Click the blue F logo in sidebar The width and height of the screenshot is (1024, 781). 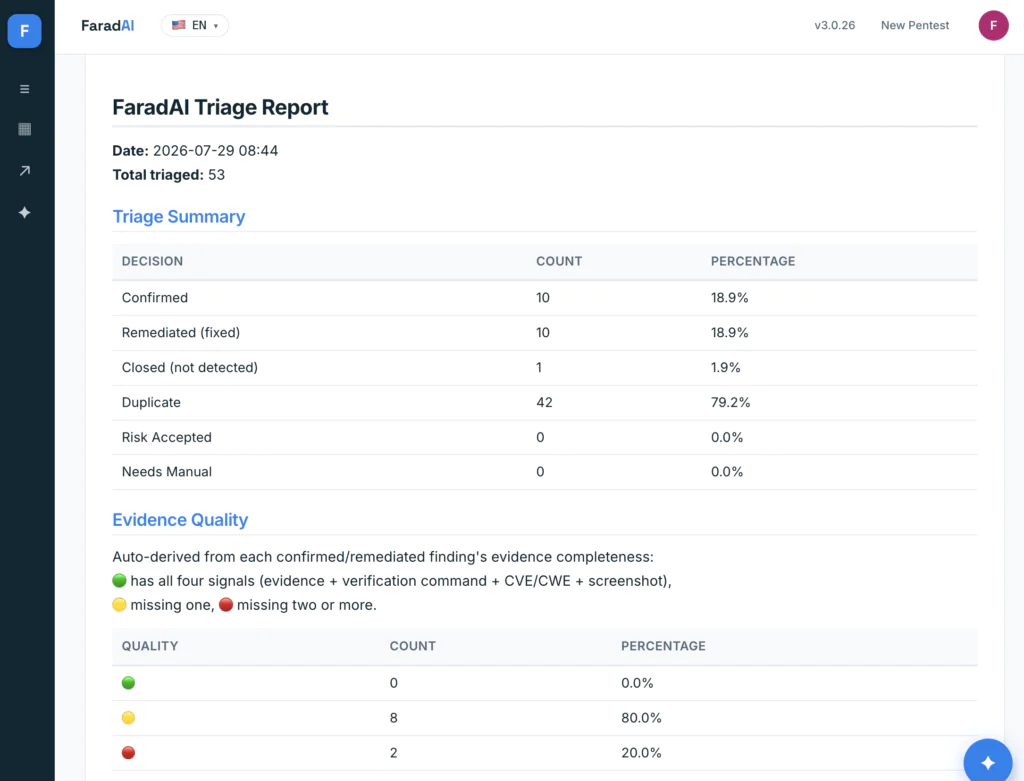click(24, 31)
